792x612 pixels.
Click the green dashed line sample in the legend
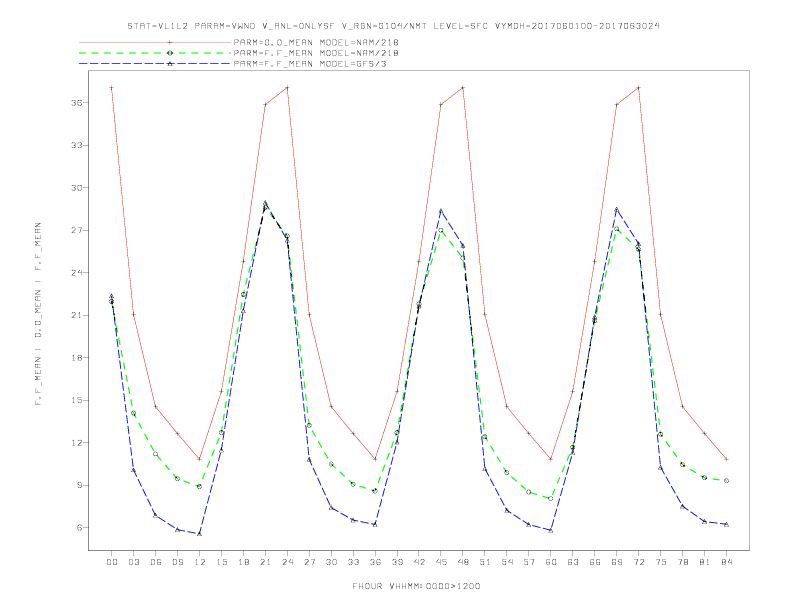[x=155, y=53]
